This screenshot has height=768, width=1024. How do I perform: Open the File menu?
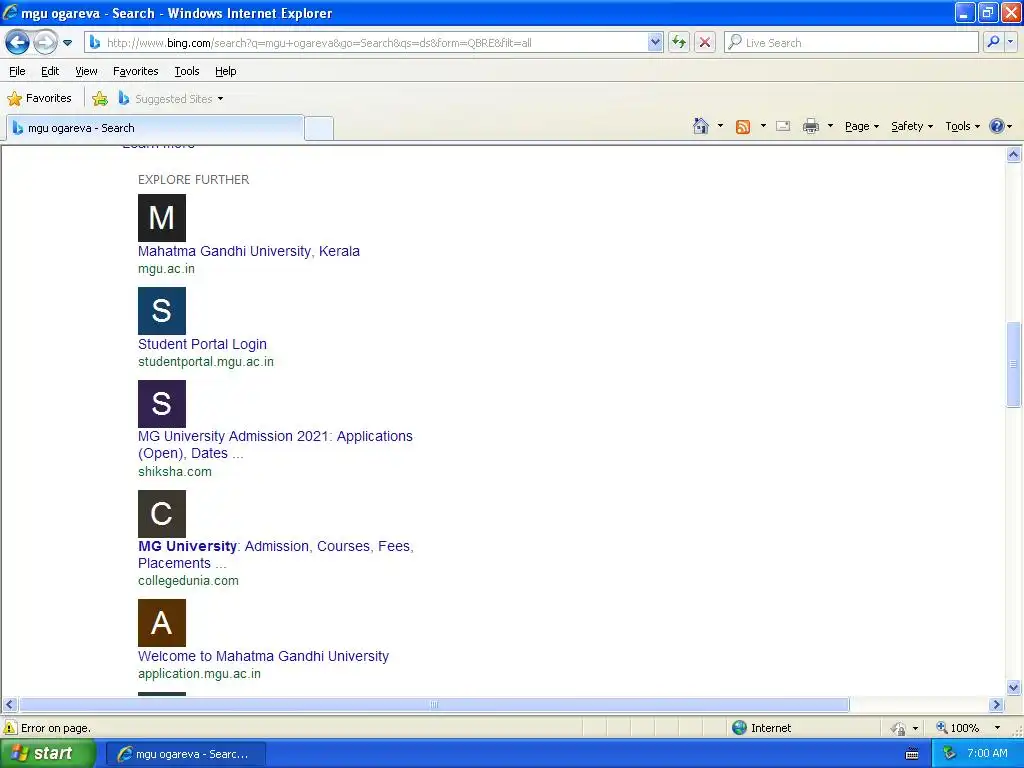(17, 71)
